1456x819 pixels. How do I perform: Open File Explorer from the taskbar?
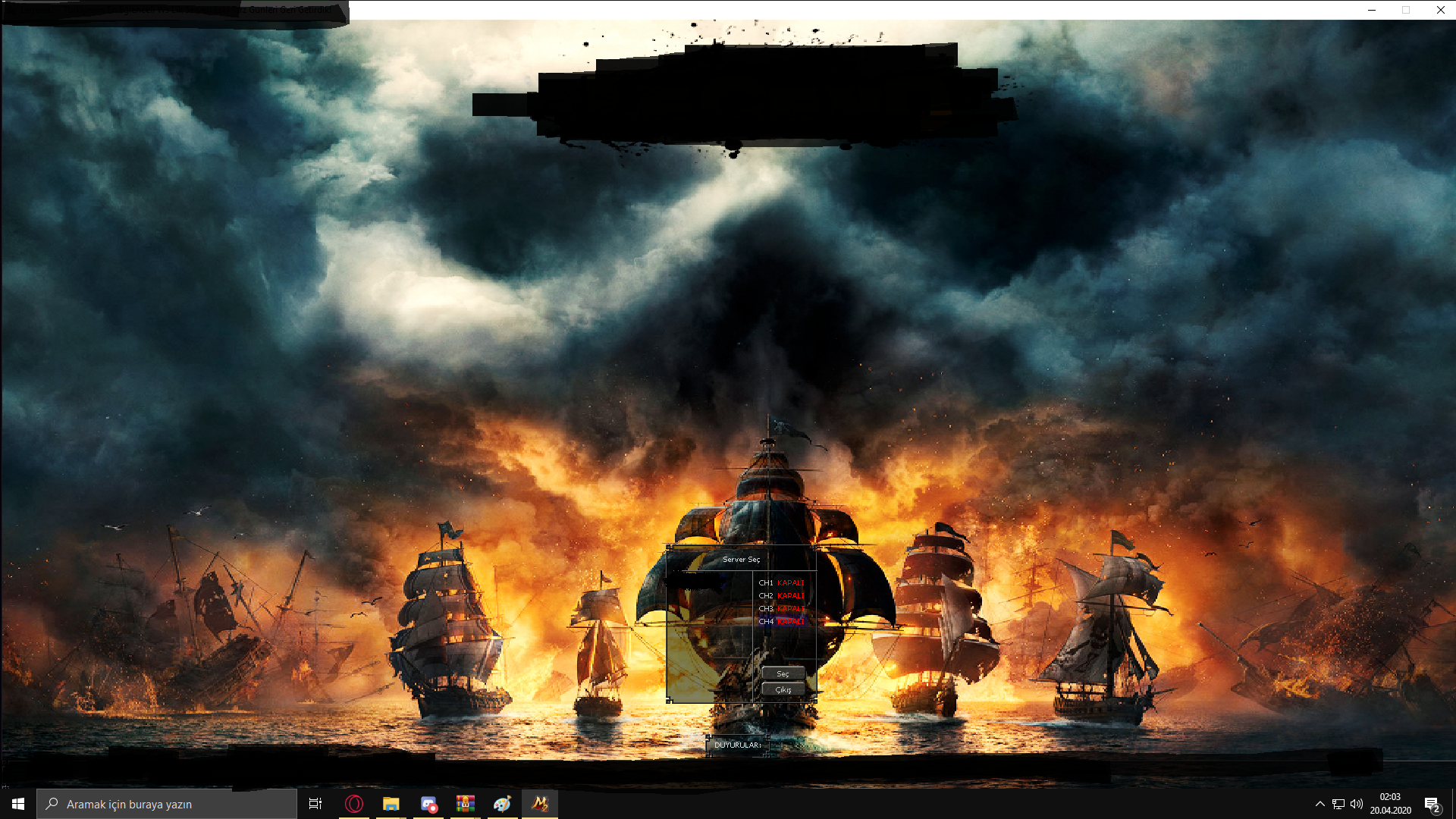coord(391,804)
